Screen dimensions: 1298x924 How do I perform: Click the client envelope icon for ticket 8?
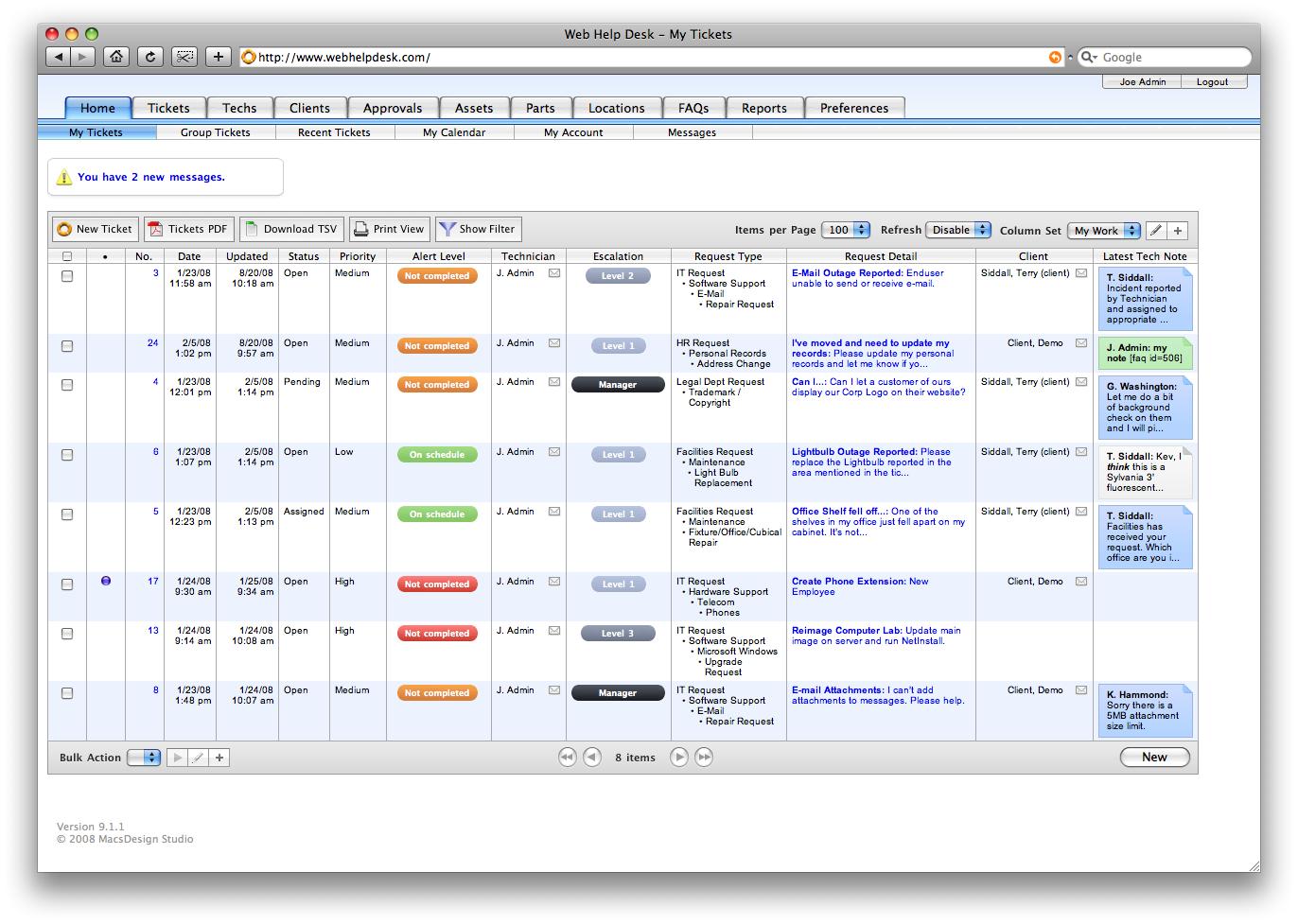[x=1081, y=690]
